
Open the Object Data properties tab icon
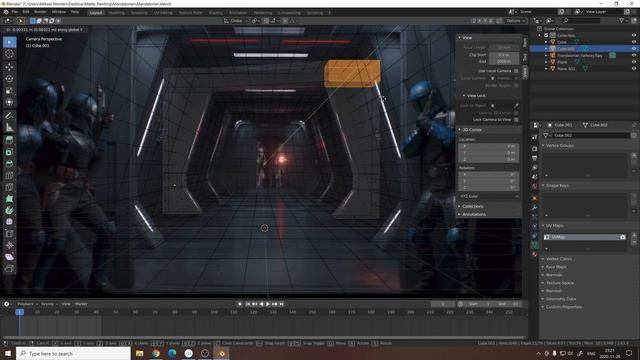(x=535, y=245)
